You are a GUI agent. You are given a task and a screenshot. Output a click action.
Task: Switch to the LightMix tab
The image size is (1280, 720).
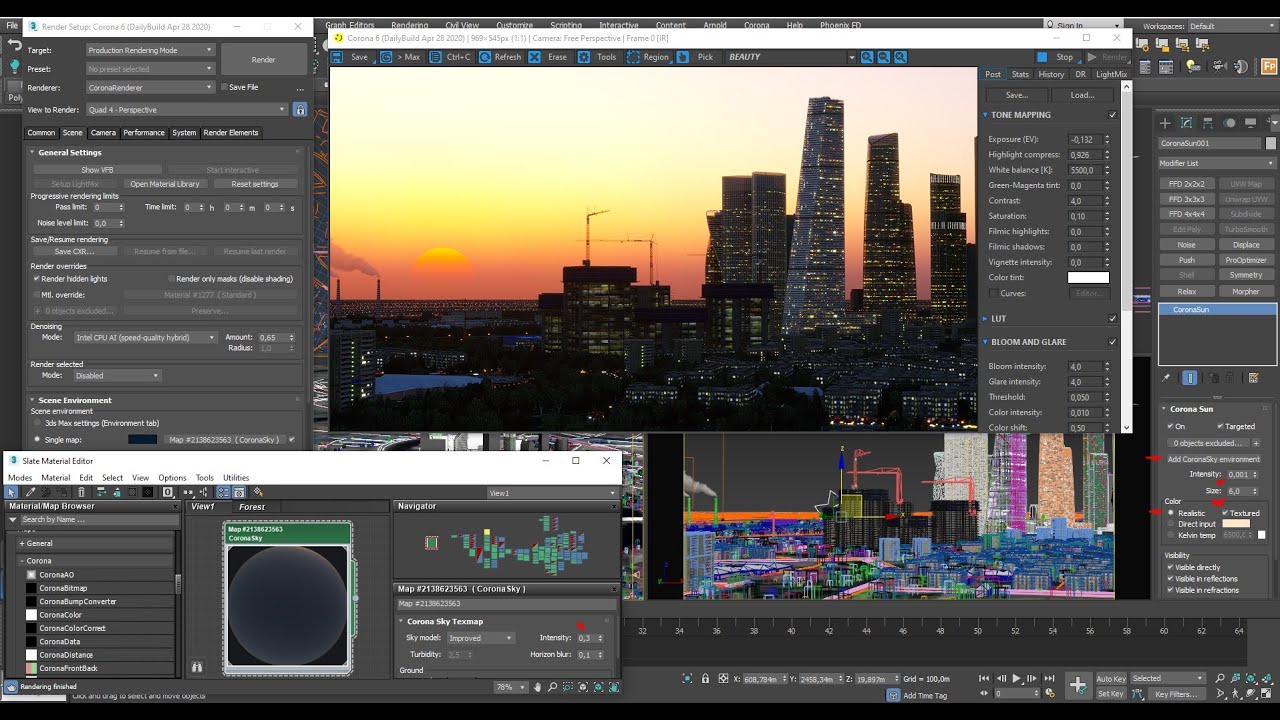tap(1111, 74)
